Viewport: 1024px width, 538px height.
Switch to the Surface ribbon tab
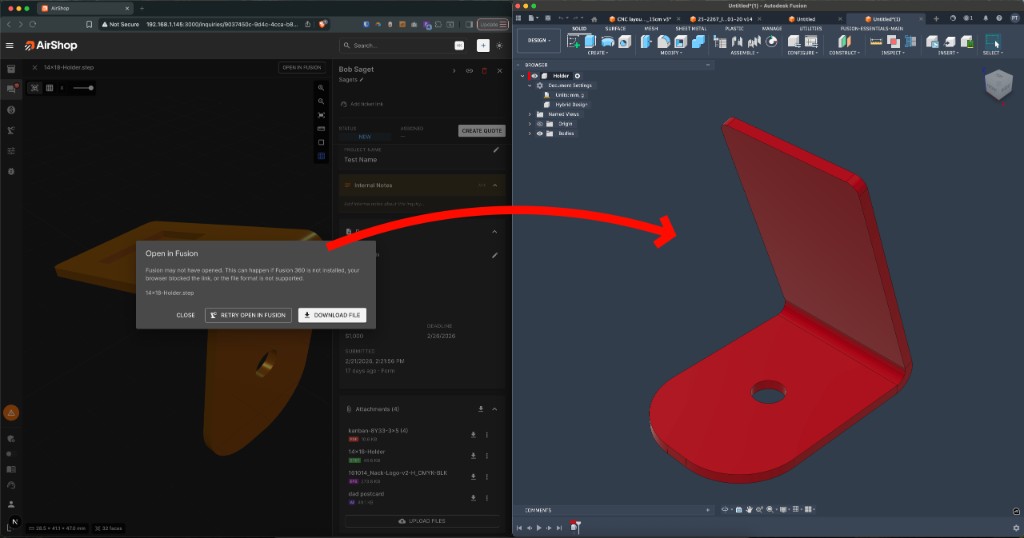(615, 28)
